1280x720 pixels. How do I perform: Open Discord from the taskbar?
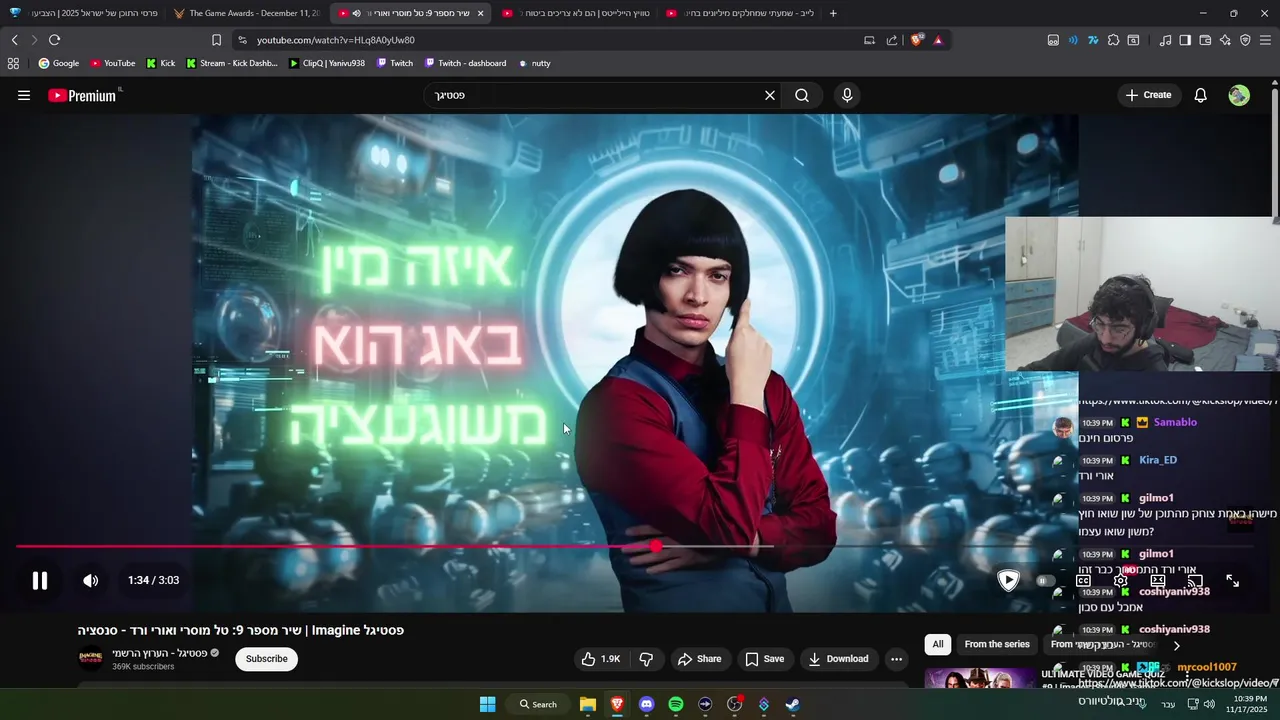(646, 704)
